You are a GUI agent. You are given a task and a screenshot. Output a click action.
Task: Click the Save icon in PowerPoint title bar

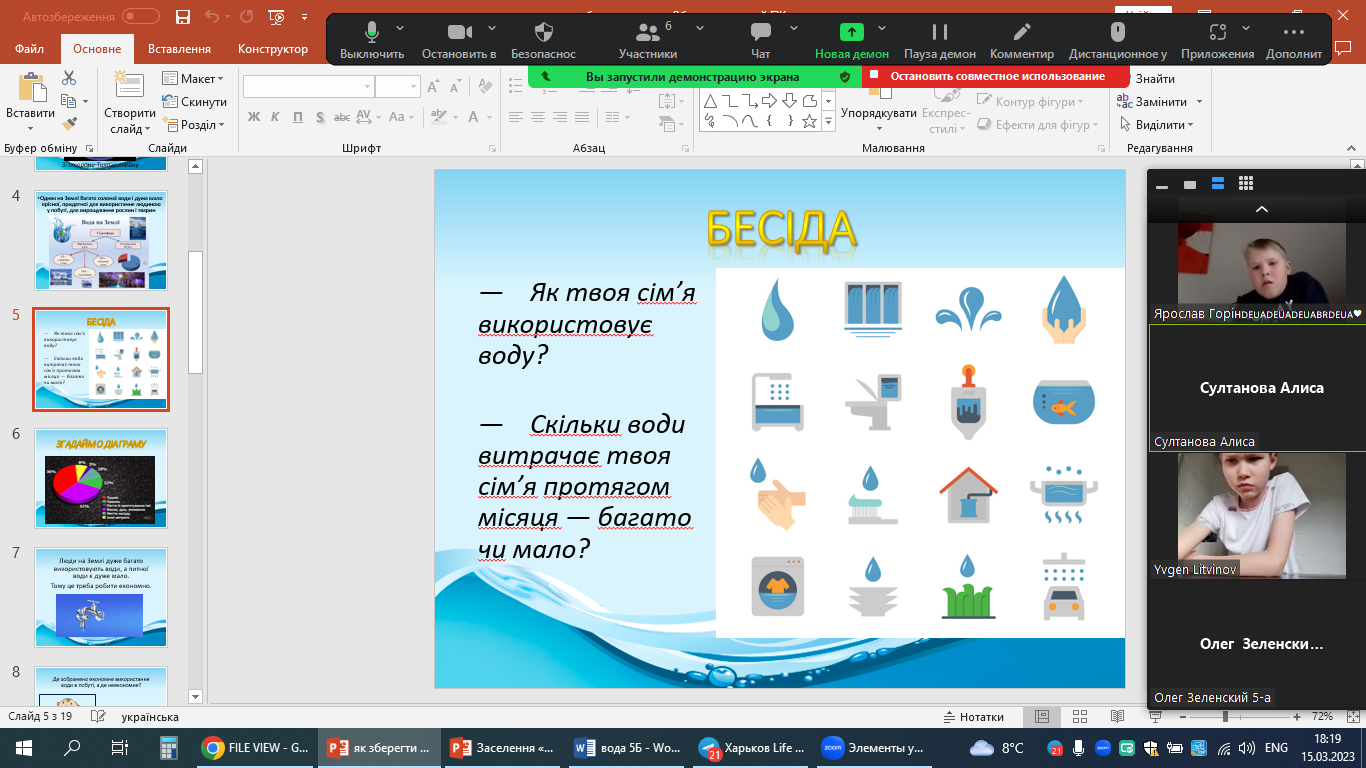click(182, 17)
